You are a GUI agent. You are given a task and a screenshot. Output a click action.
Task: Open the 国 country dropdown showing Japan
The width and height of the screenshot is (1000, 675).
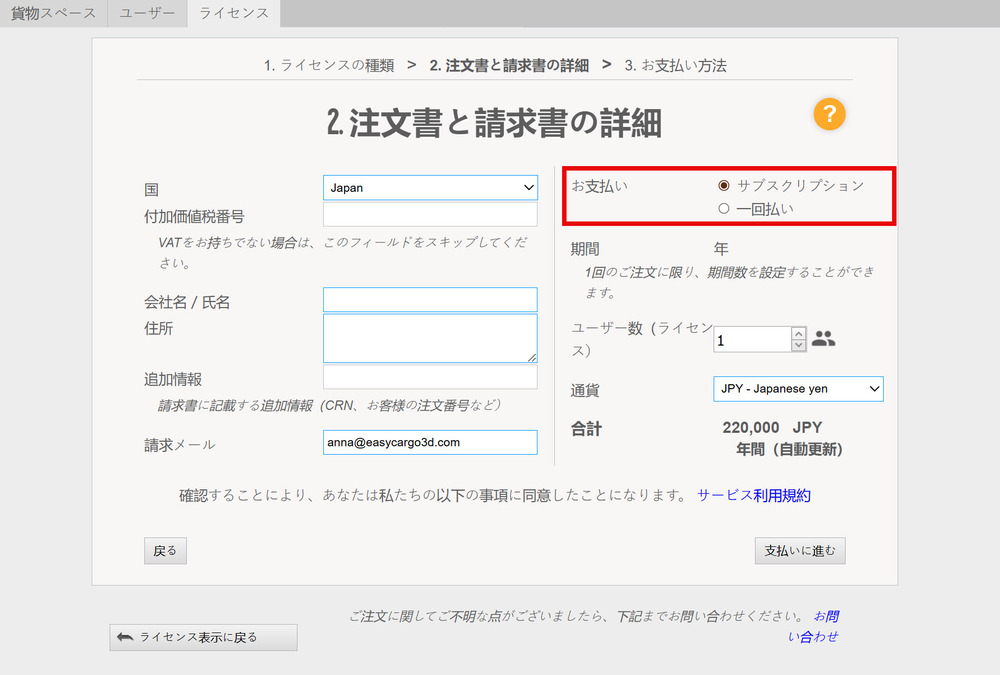(430, 188)
